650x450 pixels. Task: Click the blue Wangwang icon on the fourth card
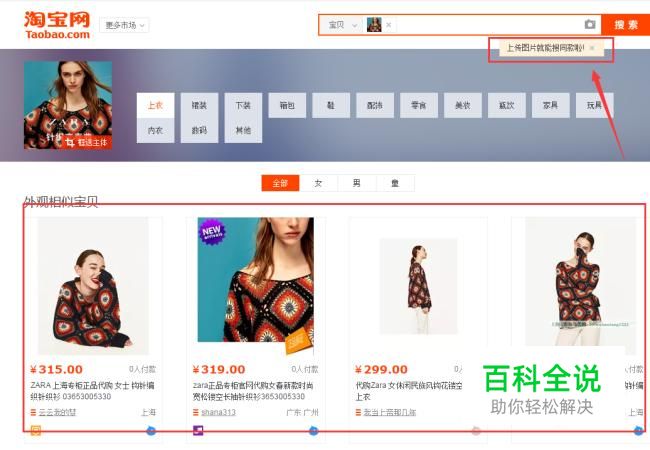[639, 431]
